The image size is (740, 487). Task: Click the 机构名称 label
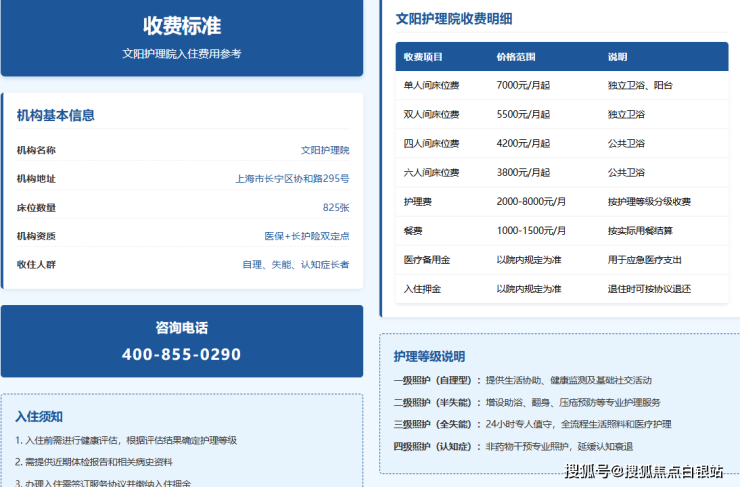pos(36,150)
